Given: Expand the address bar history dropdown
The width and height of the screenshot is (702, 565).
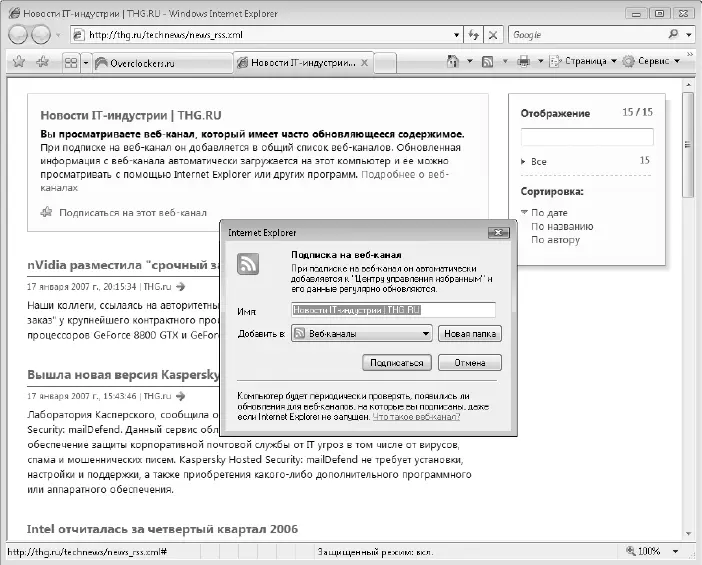Looking at the screenshot, I should [456, 35].
